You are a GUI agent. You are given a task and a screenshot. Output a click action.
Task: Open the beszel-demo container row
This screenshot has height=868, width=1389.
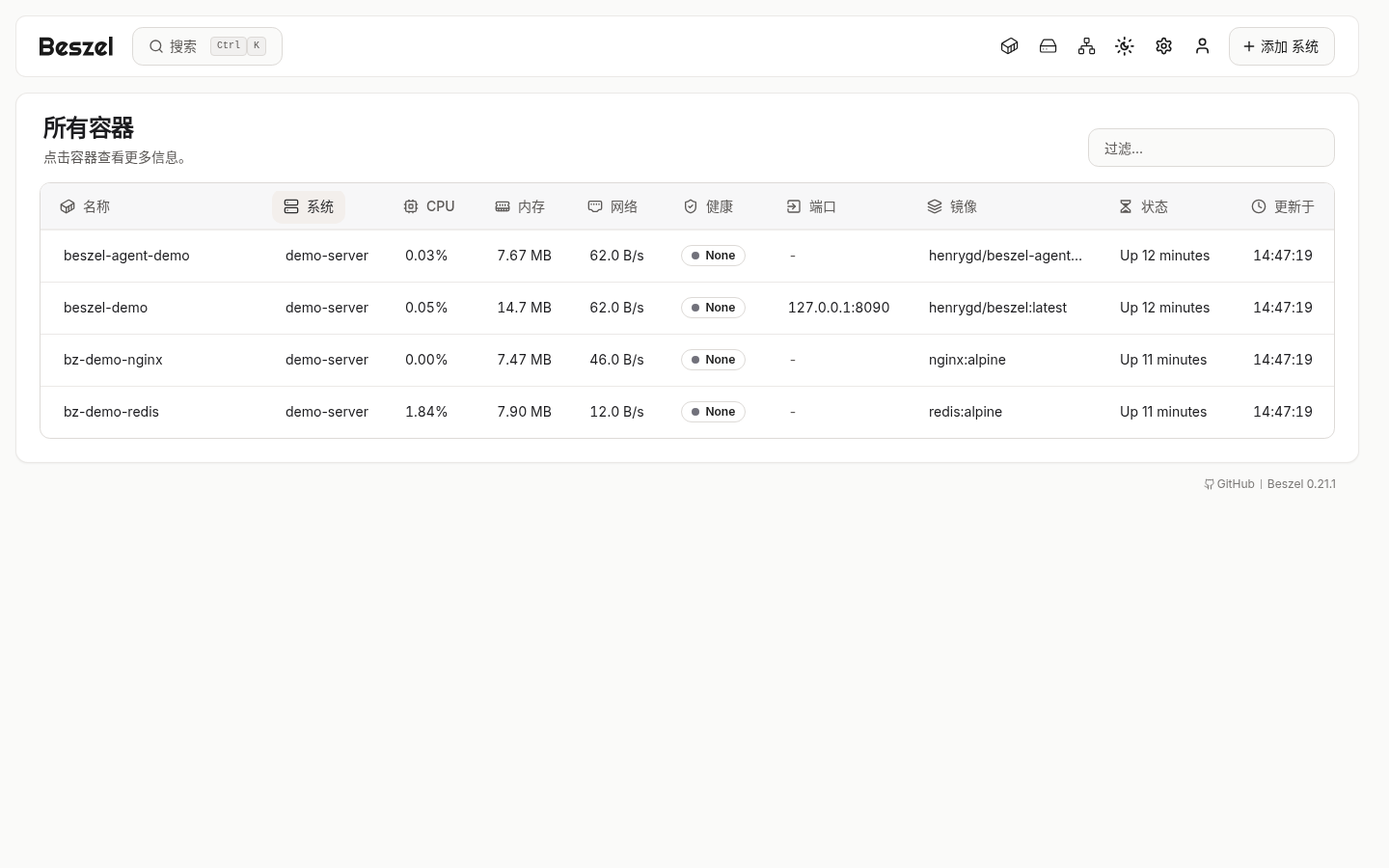point(687,308)
